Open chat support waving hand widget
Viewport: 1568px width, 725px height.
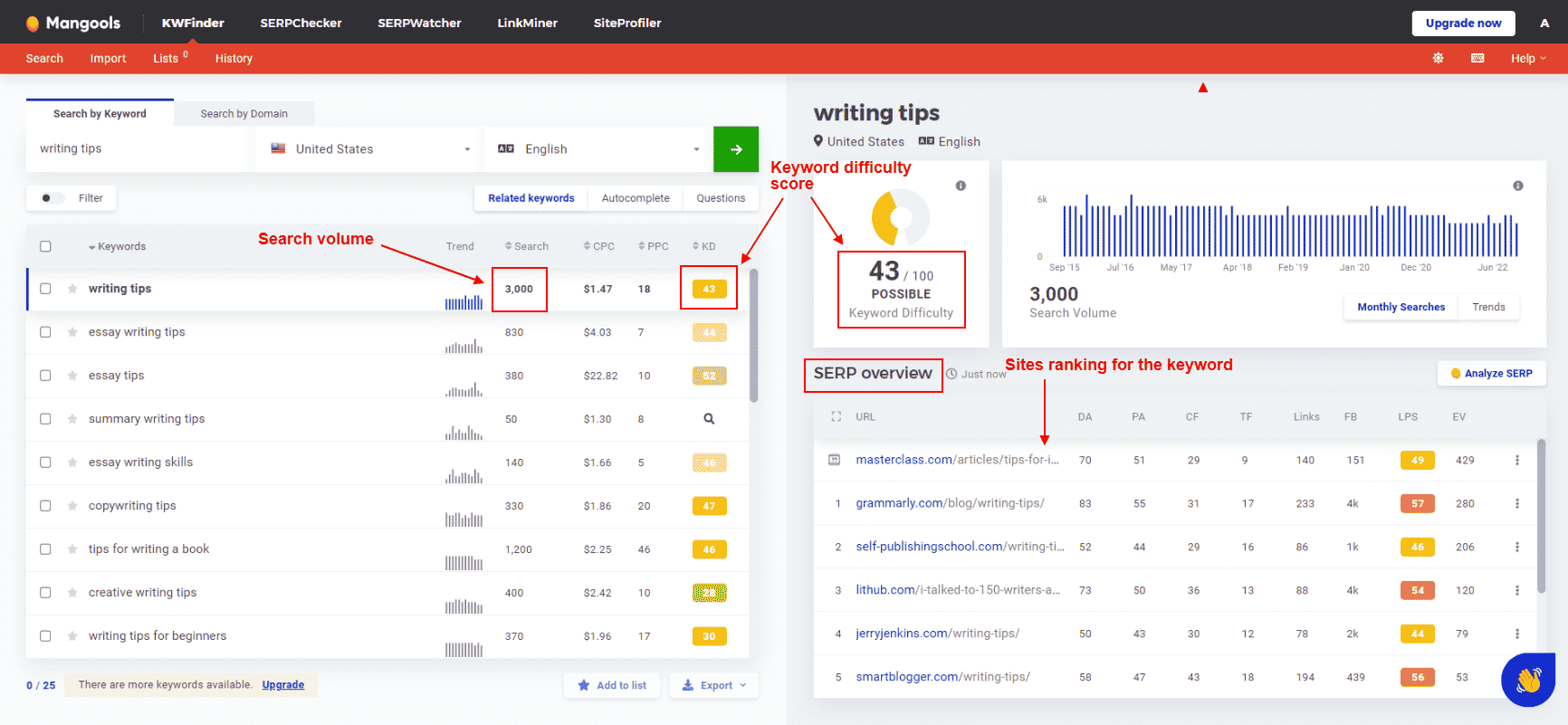1528,680
